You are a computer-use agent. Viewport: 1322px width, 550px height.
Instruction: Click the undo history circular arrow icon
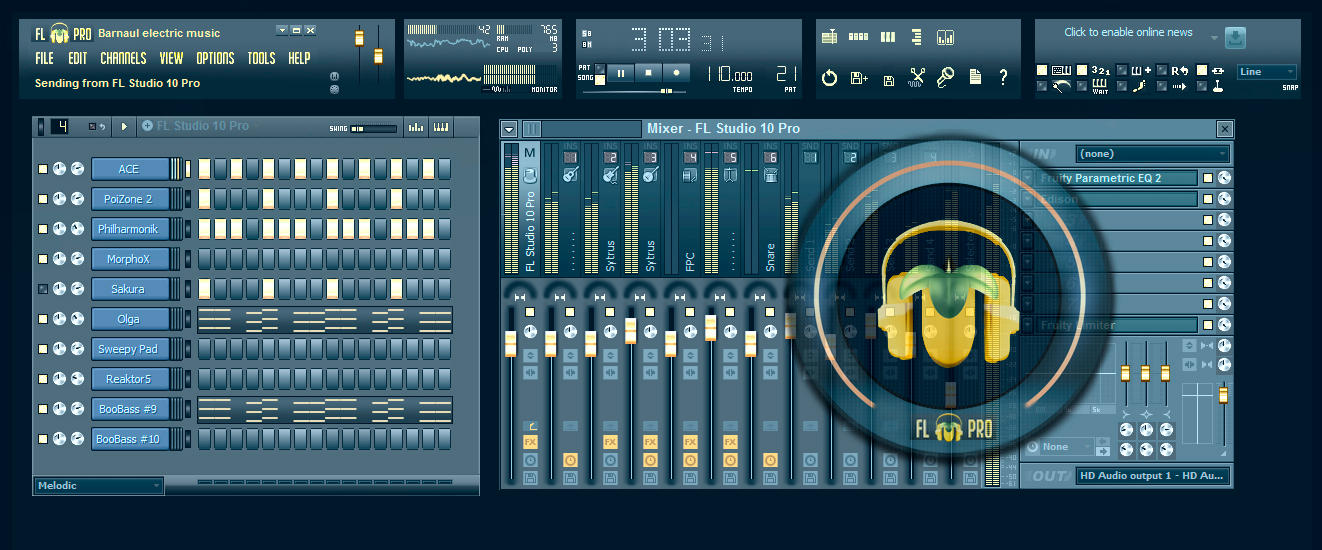pos(829,77)
